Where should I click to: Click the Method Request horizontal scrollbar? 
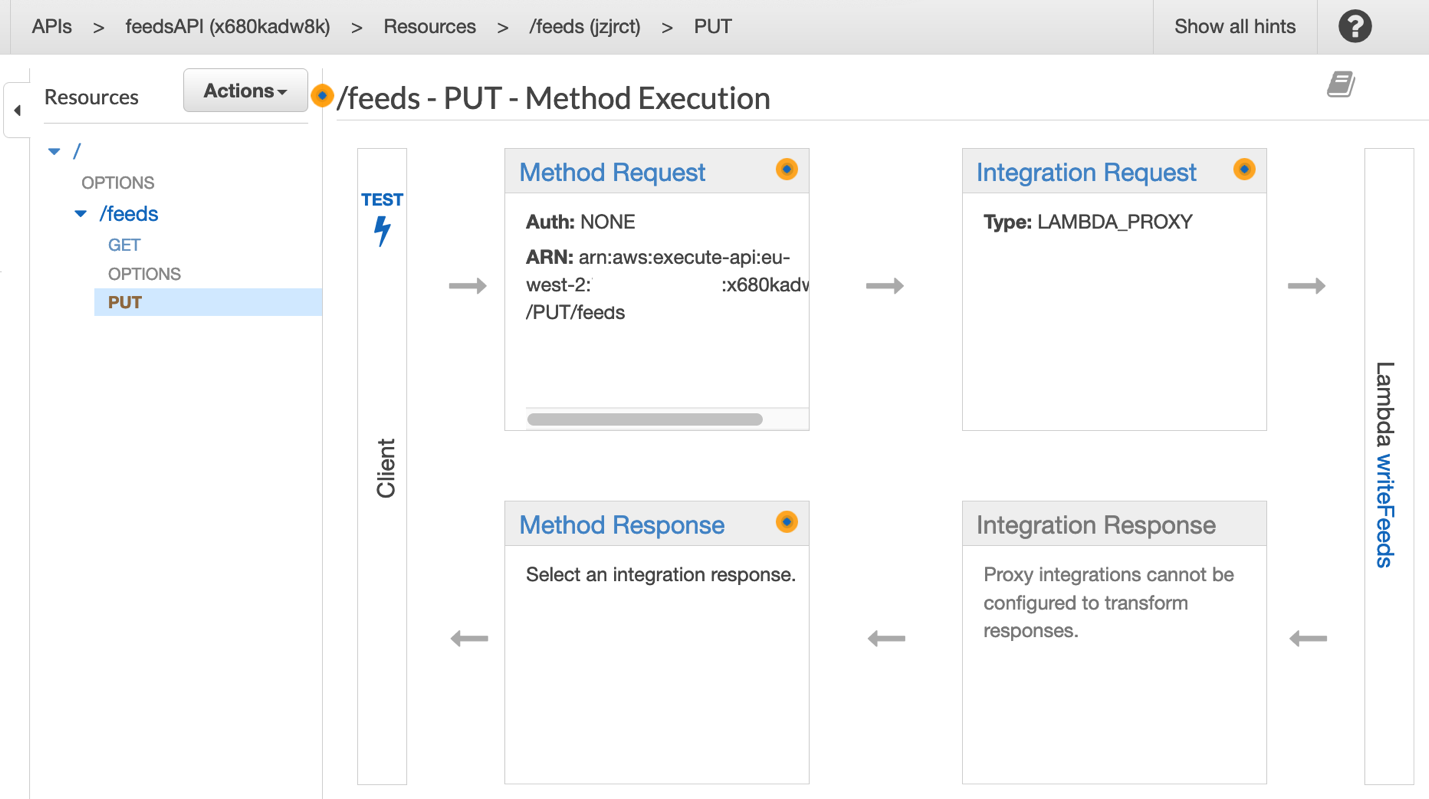(x=645, y=419)
